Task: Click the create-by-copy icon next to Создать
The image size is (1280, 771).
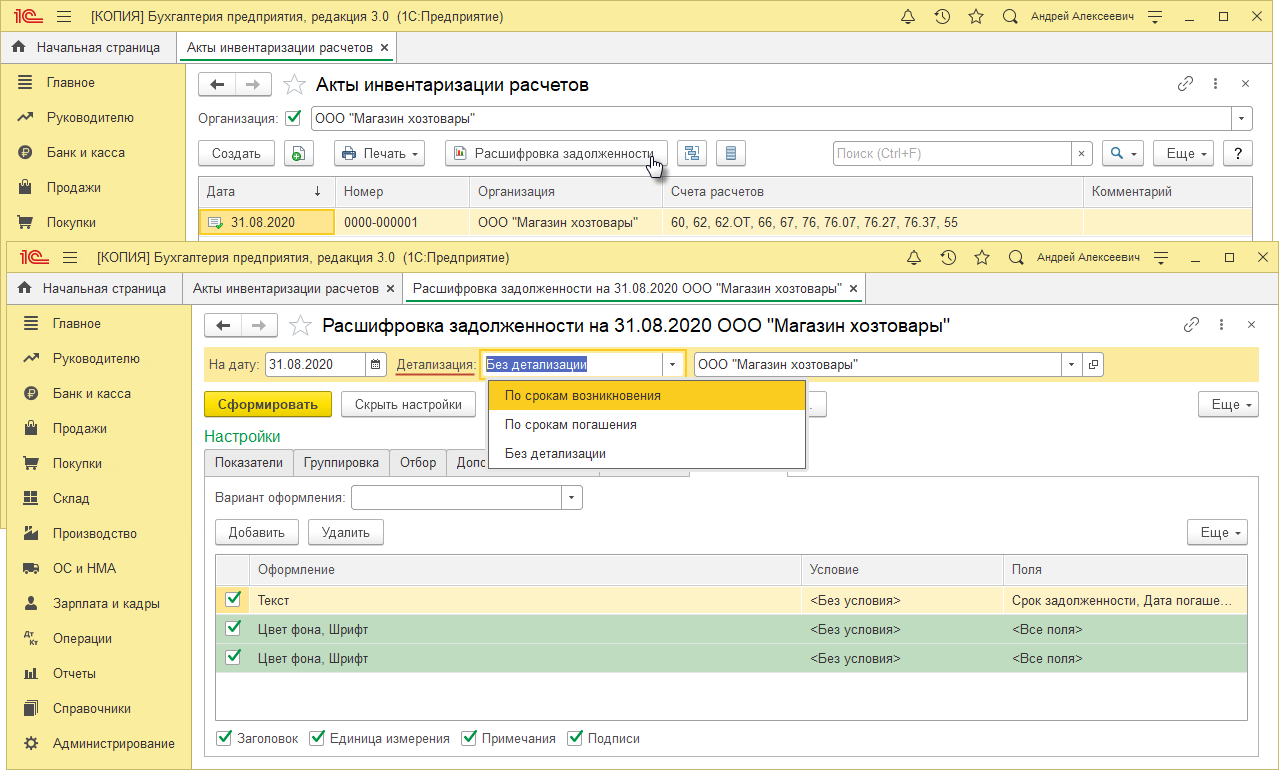Action: coord(299,153)
